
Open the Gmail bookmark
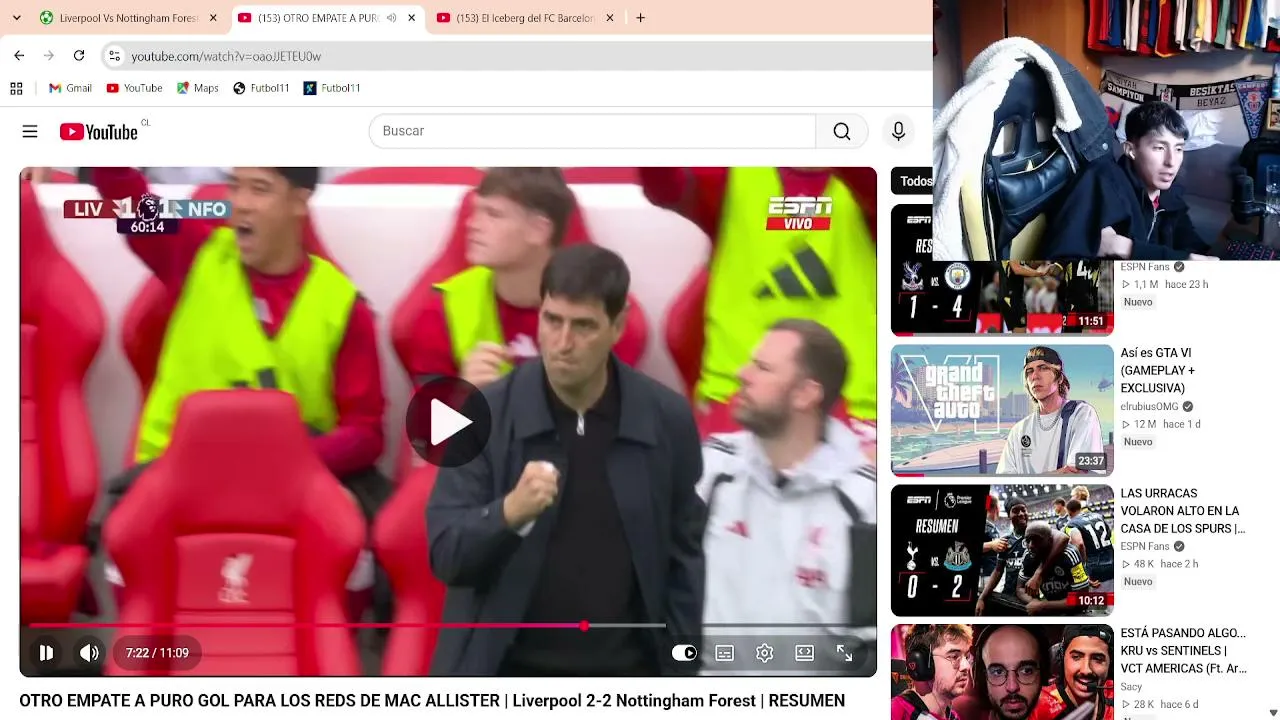pyautogui.click(x=70, y=88)
